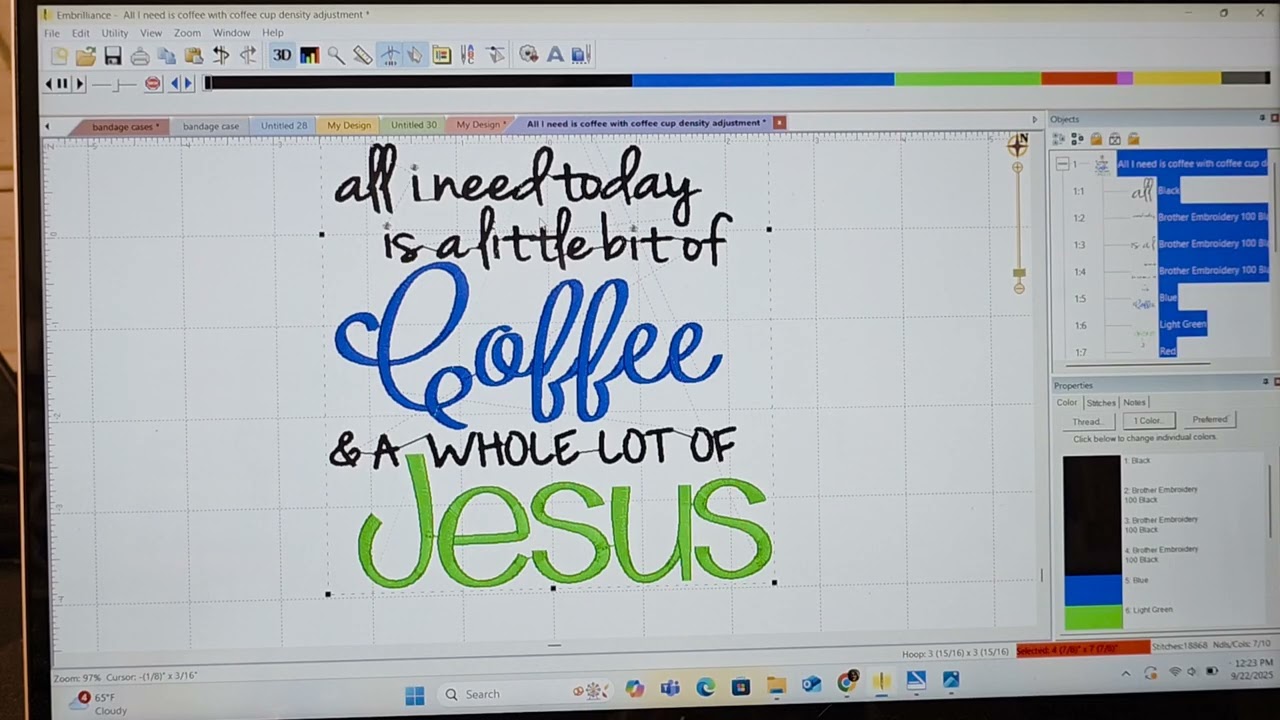This screenshot has width=1280, height=720.
Task: Click the red stop sign in stitch simulator
Action: [x=153, y=84]
